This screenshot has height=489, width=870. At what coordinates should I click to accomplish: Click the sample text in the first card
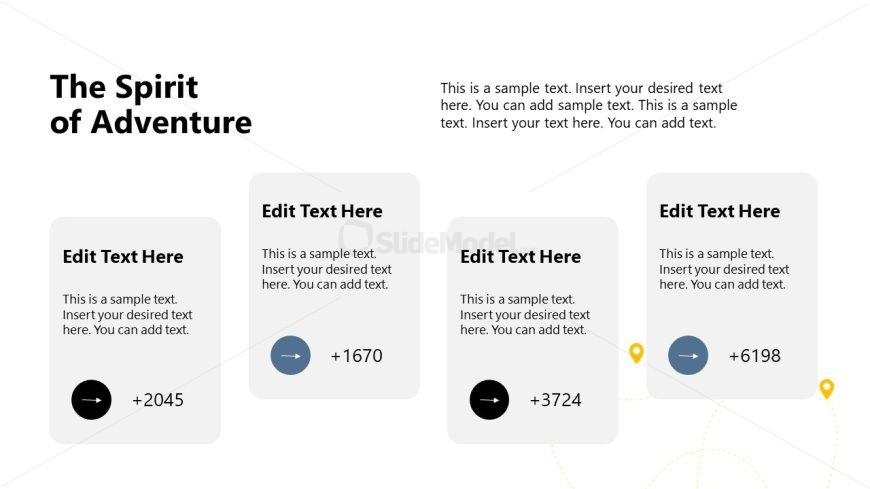coord(127,314)
